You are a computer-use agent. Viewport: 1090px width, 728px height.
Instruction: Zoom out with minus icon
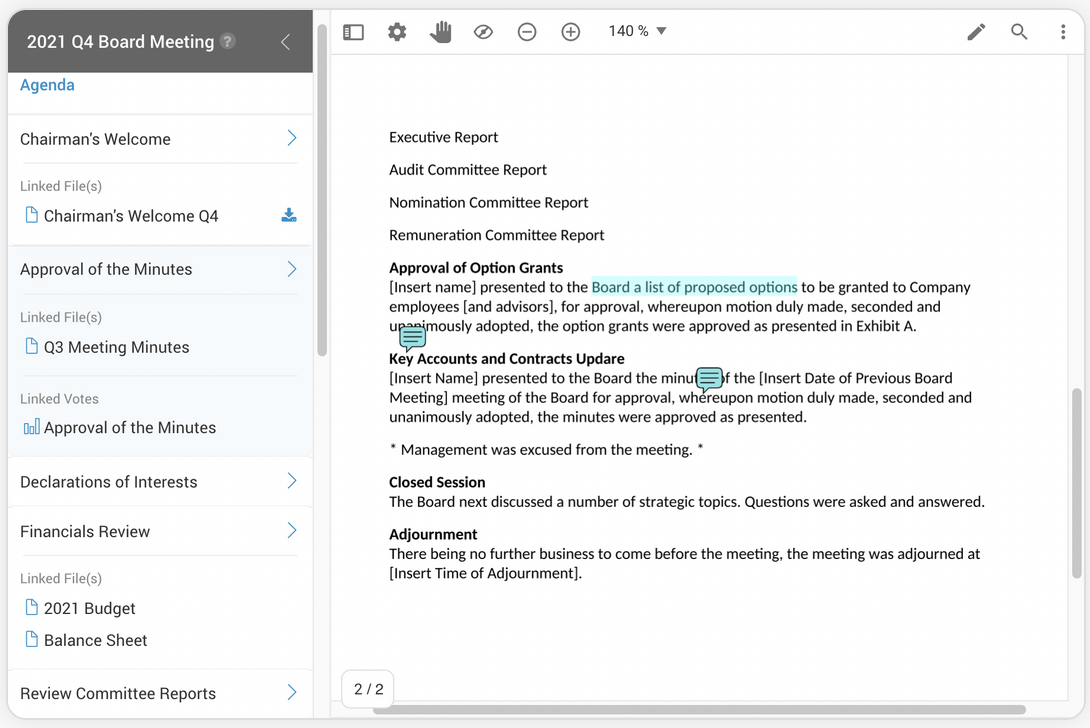[x=527, y=32]
